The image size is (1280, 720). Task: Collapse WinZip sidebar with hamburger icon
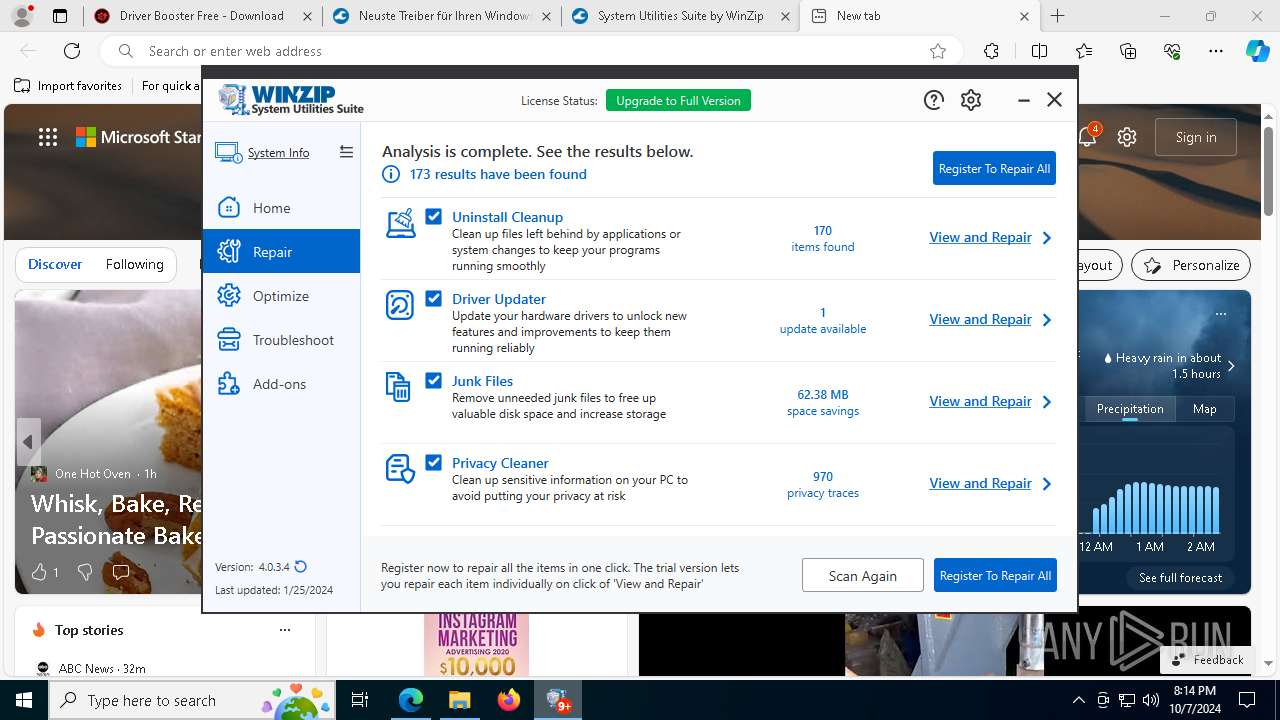(346, 152)
